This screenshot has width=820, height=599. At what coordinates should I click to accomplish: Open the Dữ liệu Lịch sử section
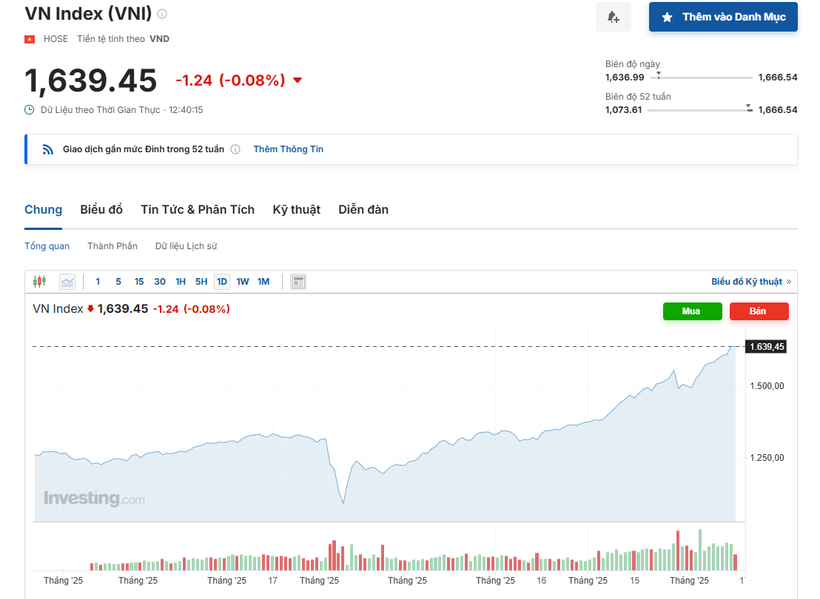(x=186, y=245)
